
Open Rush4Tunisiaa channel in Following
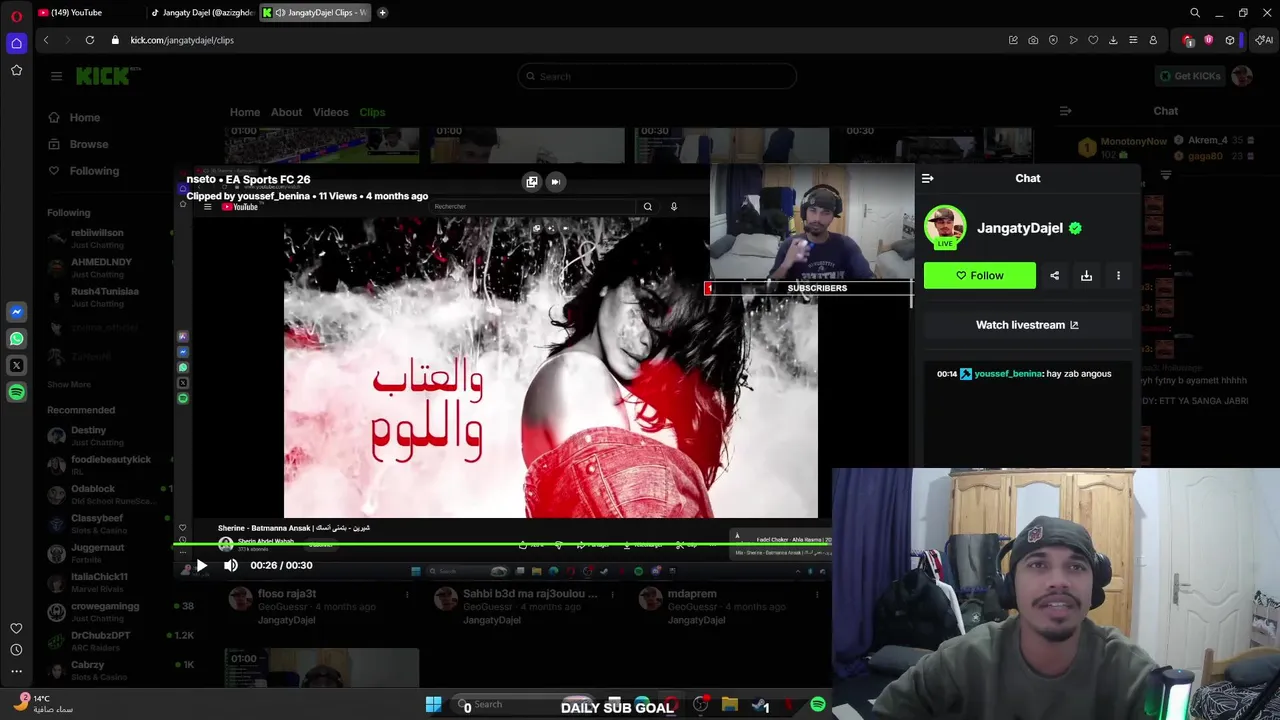[104, 297]
